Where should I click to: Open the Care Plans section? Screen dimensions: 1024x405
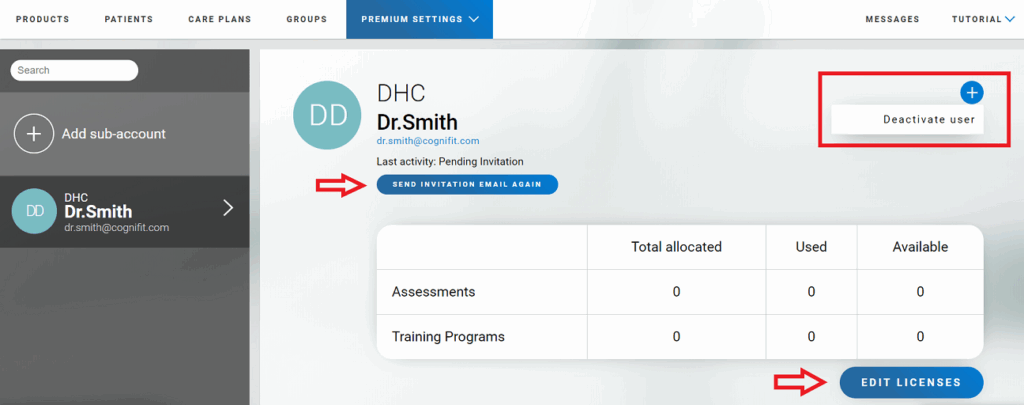[x=219, y=19]
